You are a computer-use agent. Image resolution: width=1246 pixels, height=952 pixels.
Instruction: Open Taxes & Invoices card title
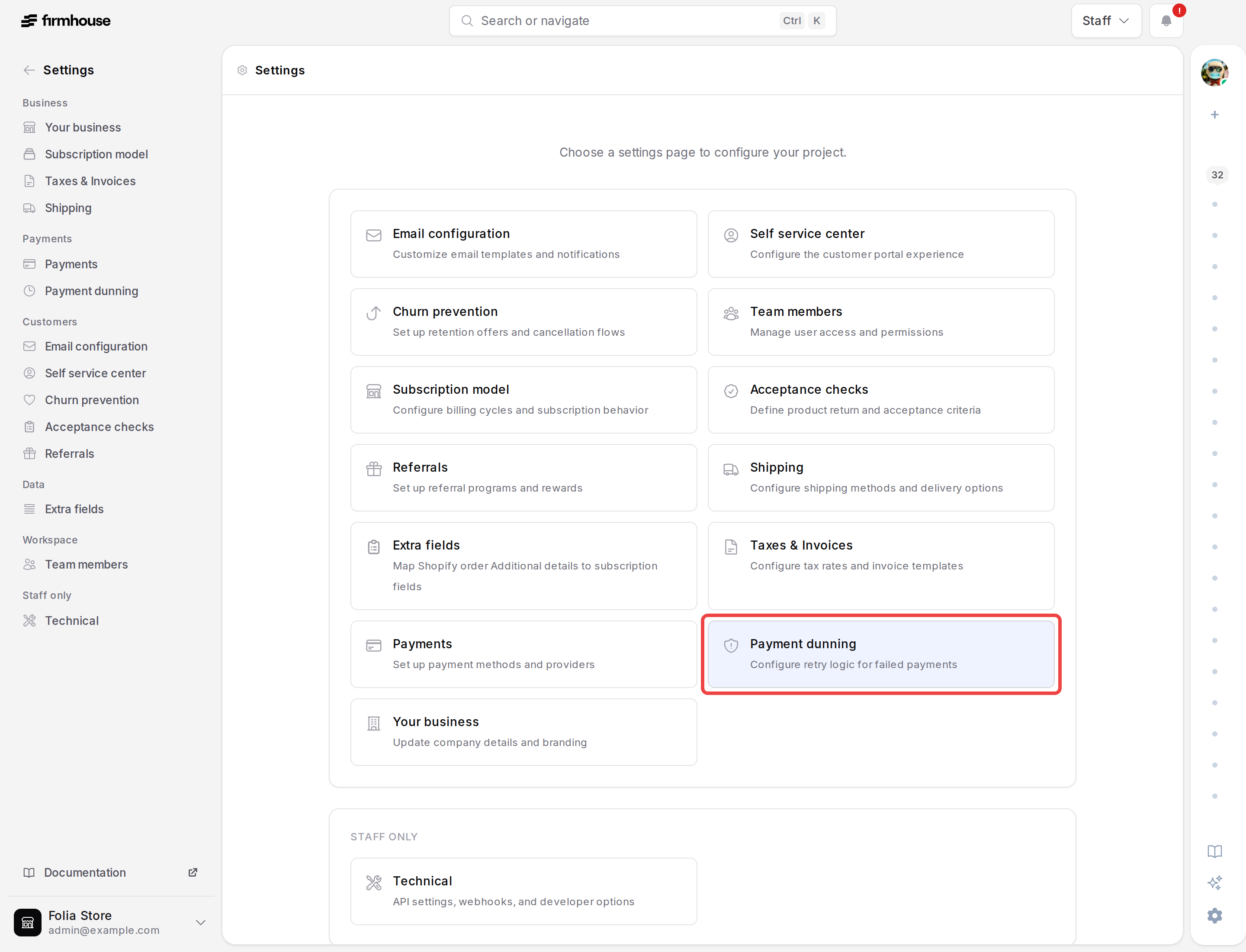click(x=801, y=545)
